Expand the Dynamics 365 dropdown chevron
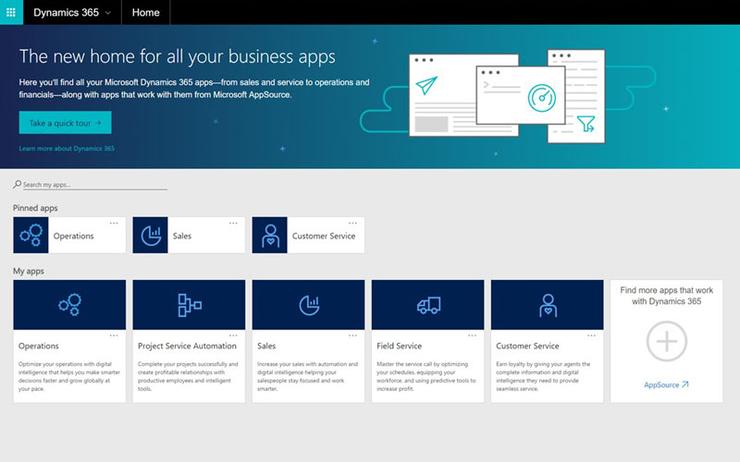Image resolution: width=740 pixels, height=462 pixels. pos(108,13)
